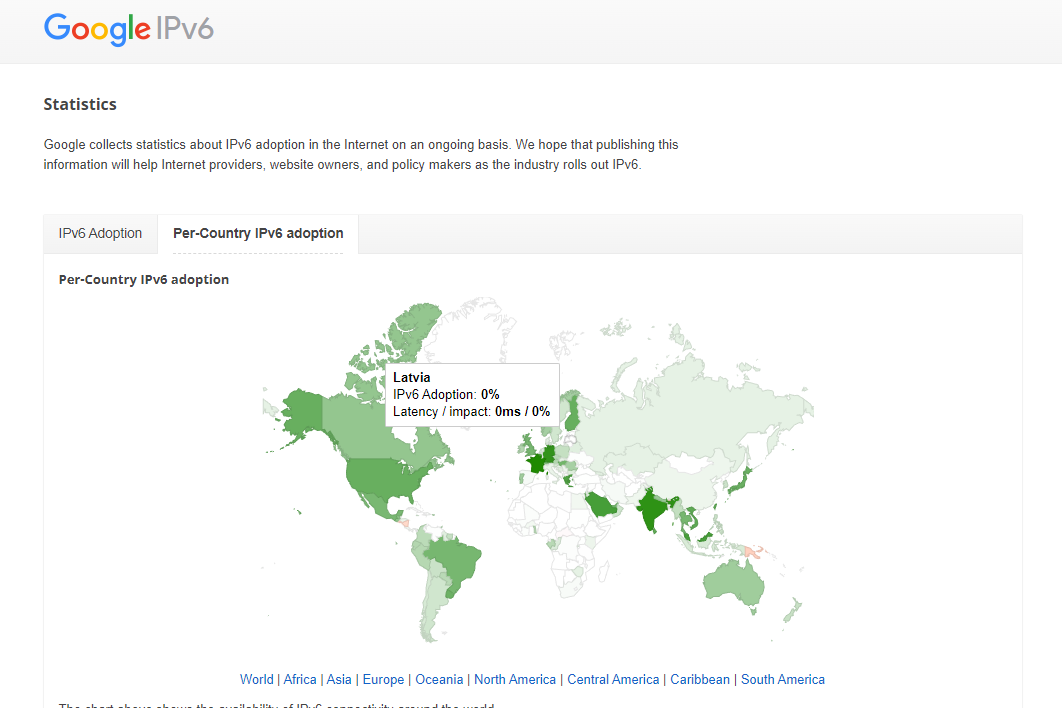
Task: Zoom the map to Europe link
Action: point(383,680)
